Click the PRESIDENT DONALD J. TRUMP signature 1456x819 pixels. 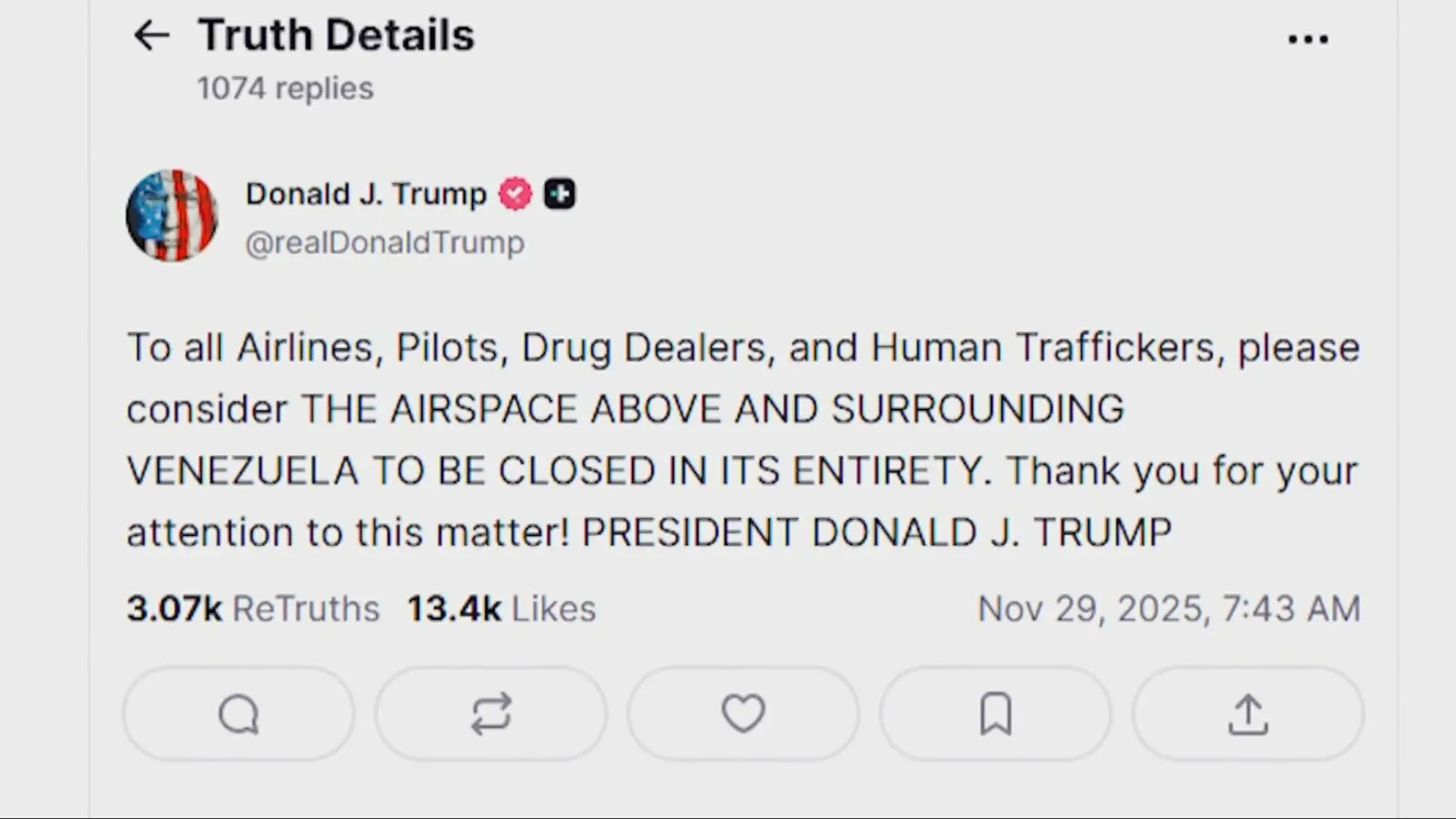click(x=877, y=532)
